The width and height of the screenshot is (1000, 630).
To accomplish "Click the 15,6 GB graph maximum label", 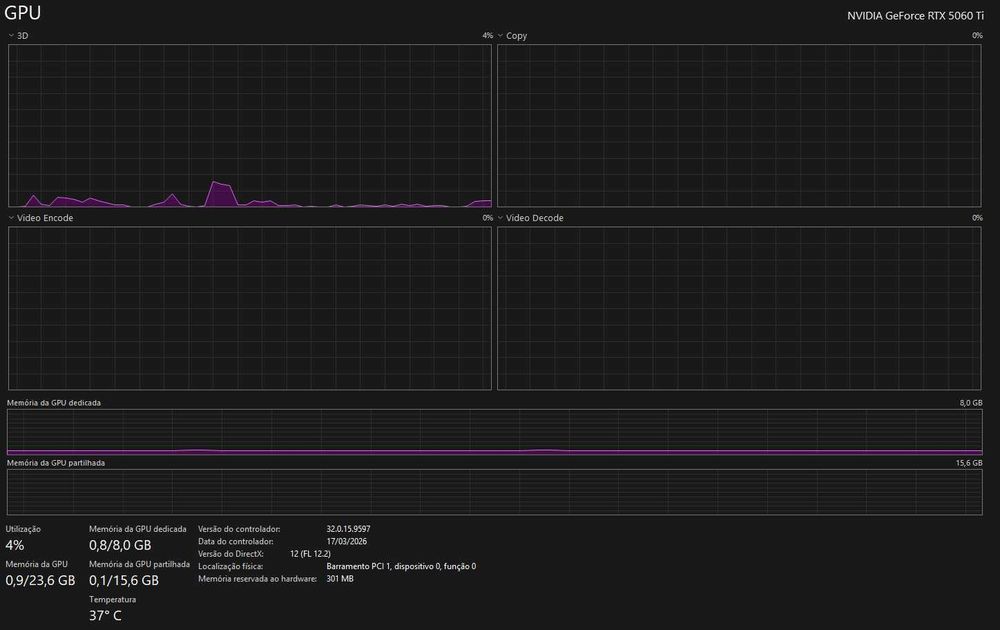I will [969, 463].
